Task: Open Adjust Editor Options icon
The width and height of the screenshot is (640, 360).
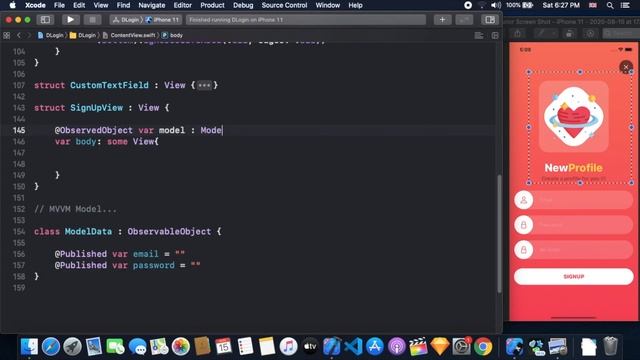Action: click(x=479, y=36)
